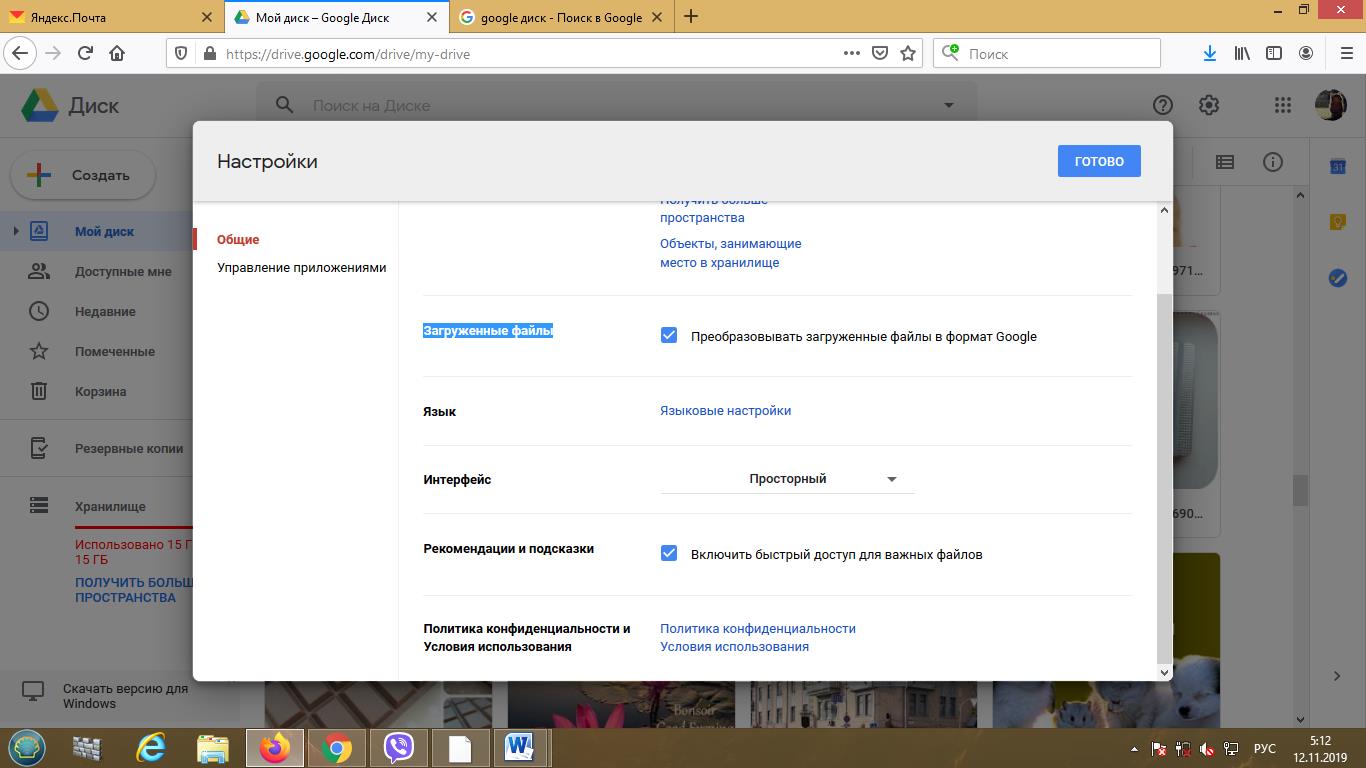Open Google Keep side panel icon
This screenshot has width=1366, height=768.
(x=1338, y=222)
